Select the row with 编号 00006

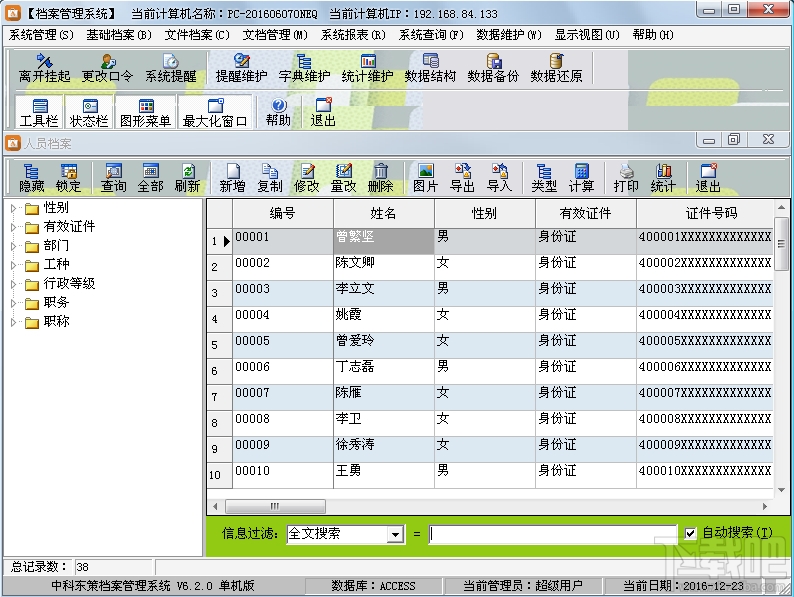click(x=490, y=371)
